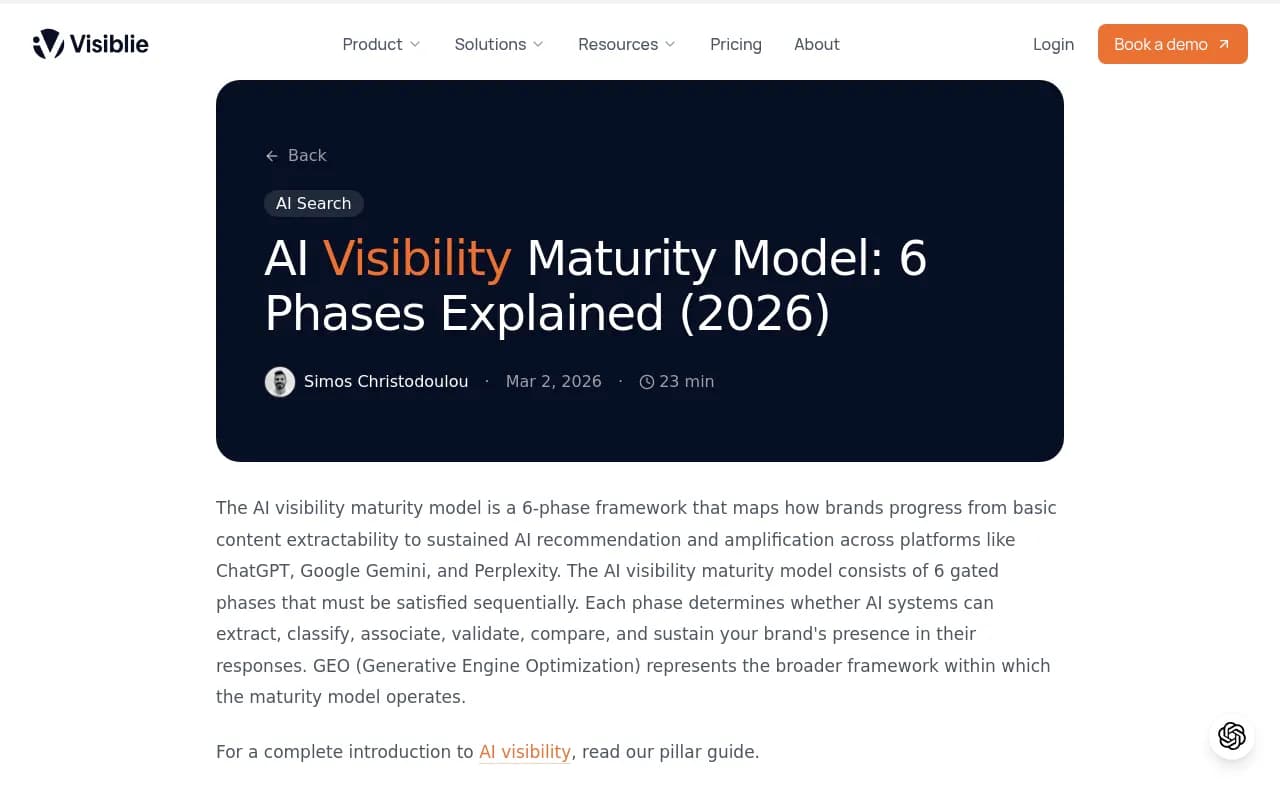1280x800 pixels.
Task: Click the clock icon next to read time
Action: click(647, 381)
